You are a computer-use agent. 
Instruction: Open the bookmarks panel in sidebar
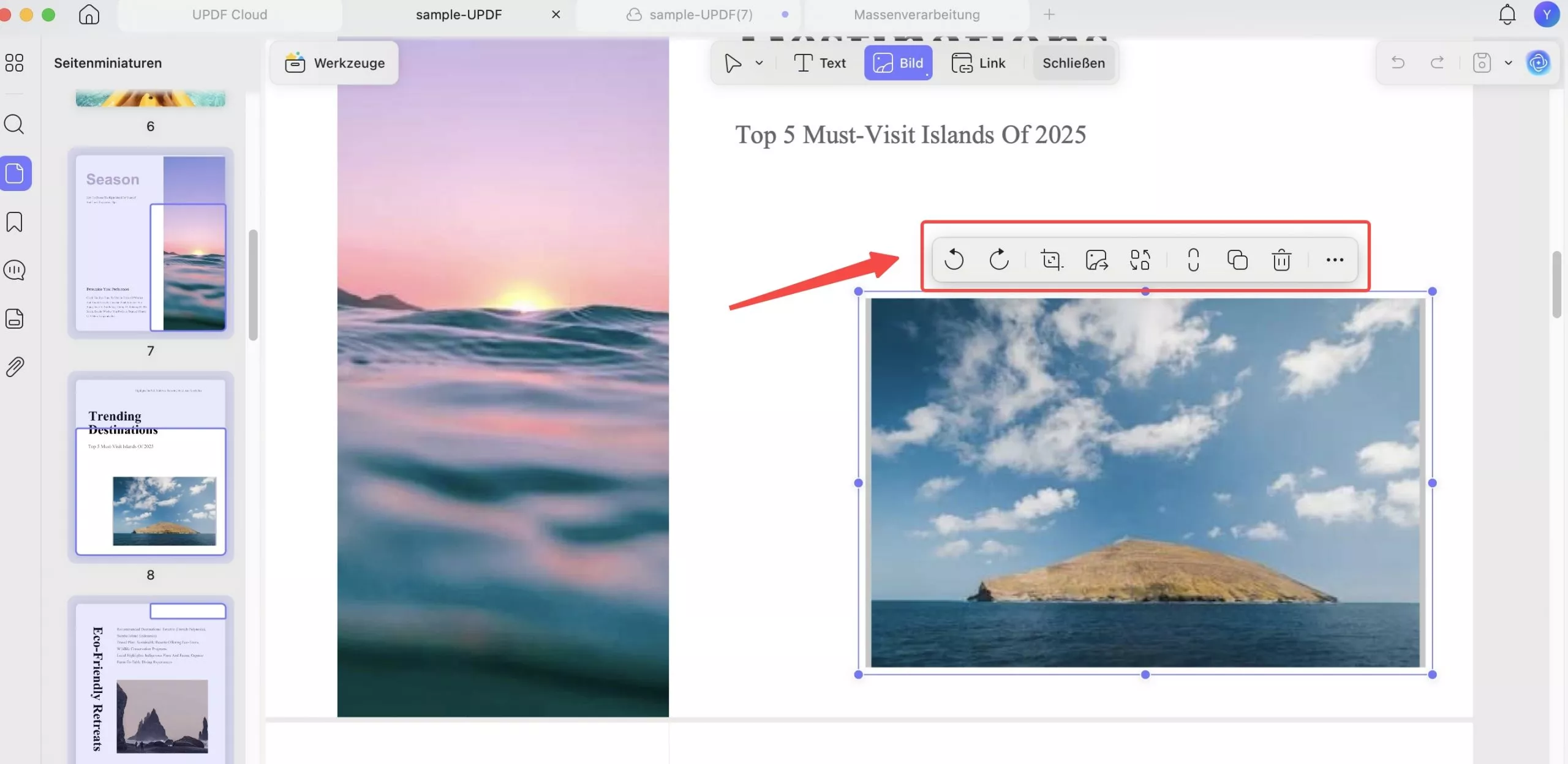(x=15, y=222)
